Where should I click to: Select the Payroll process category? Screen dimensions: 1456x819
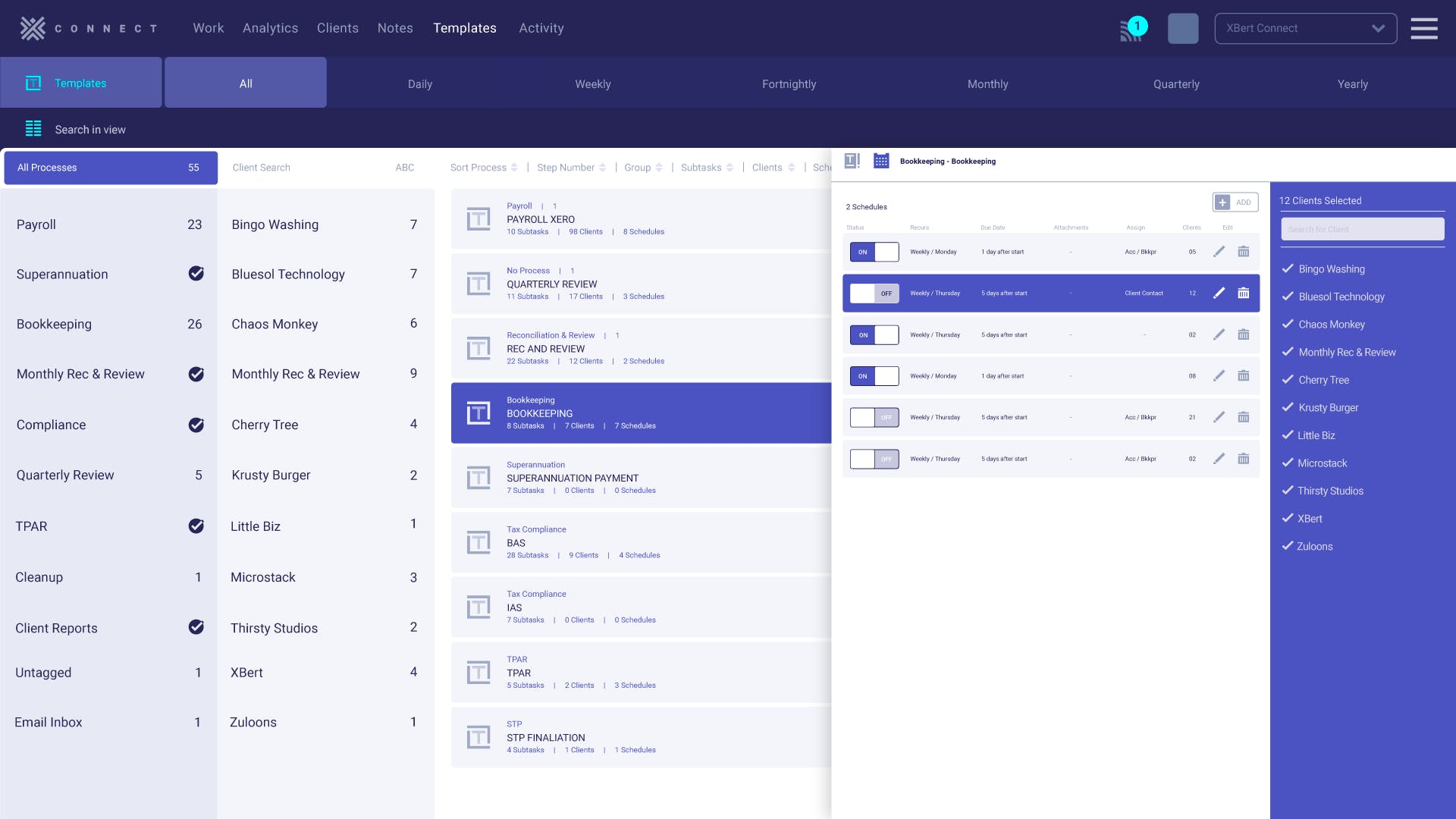36,224
